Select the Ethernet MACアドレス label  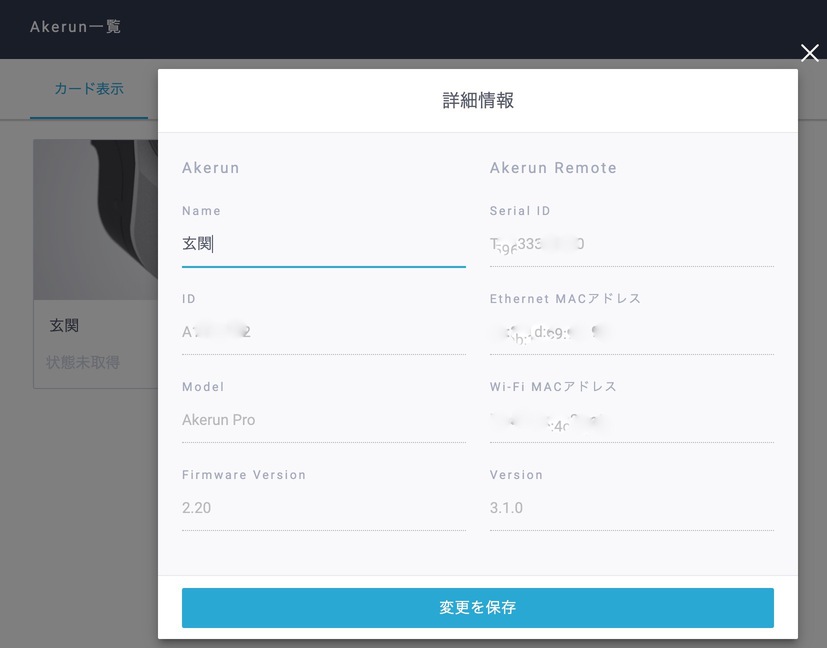tap(565, 298)
